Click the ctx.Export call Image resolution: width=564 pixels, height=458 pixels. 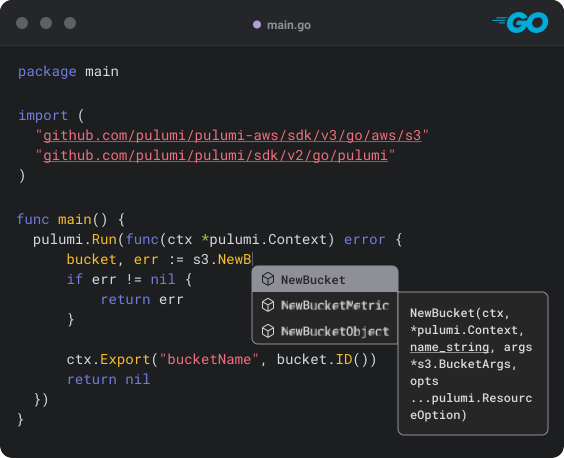[108, 359]
